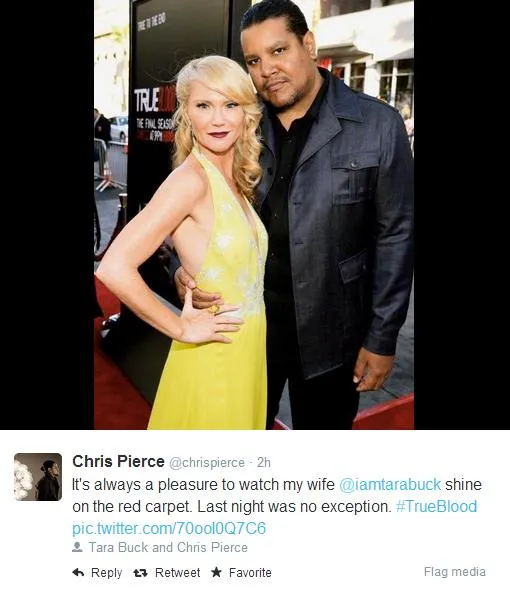
Task: Click the Chris Pierce display name
Action: tap(118, 461)
